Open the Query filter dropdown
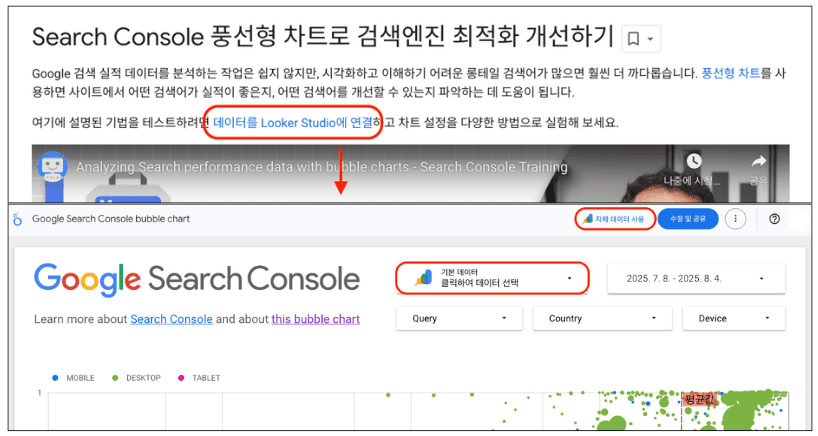This screenshot has height=436, width=818. pos(459,319)
